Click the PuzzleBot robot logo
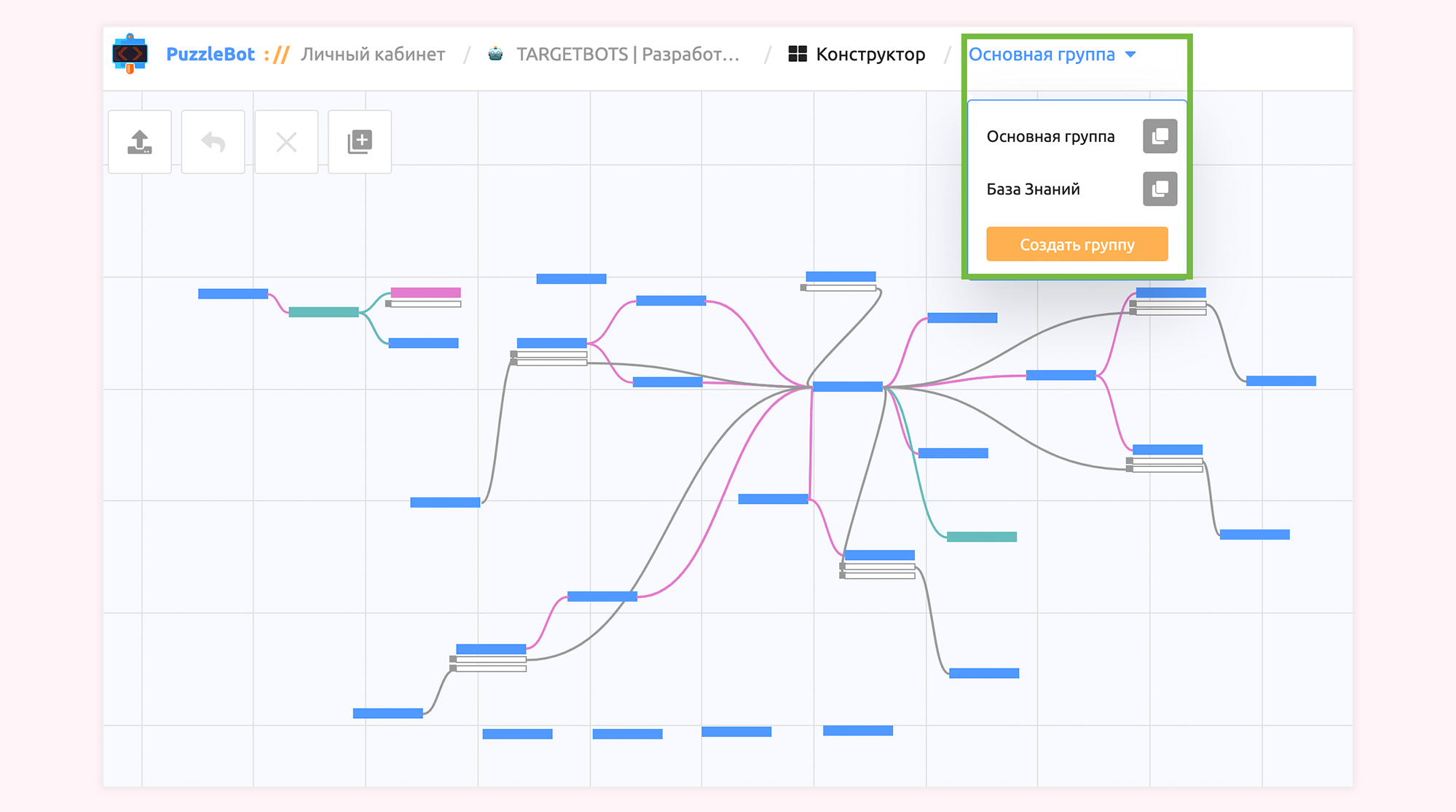Viewport: 1456px width, 812px height. 130,54
